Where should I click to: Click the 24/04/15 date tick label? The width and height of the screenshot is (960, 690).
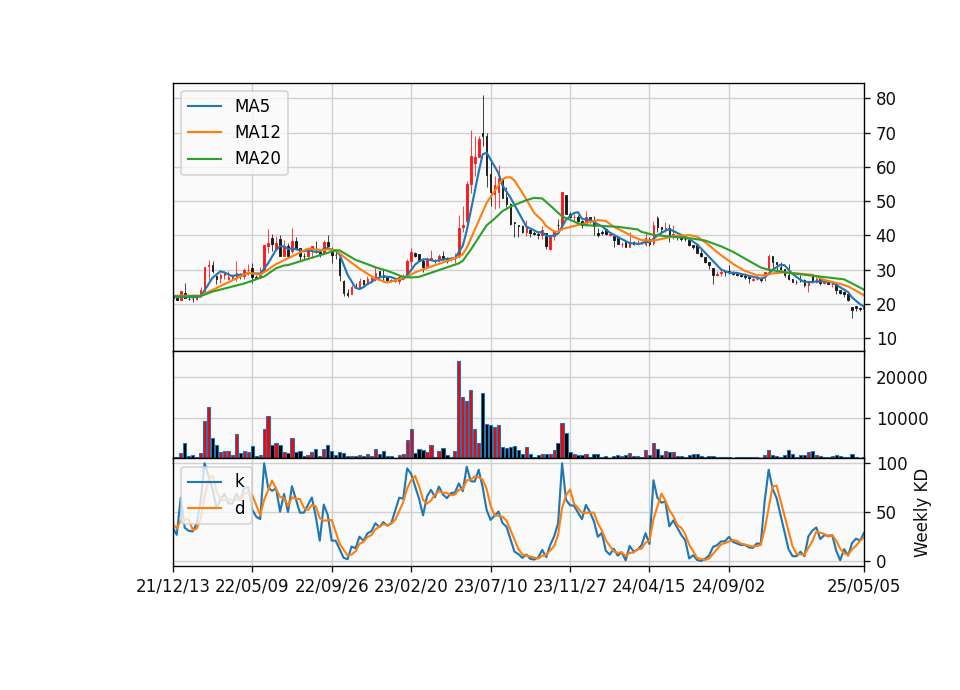[x=648, y=586]
